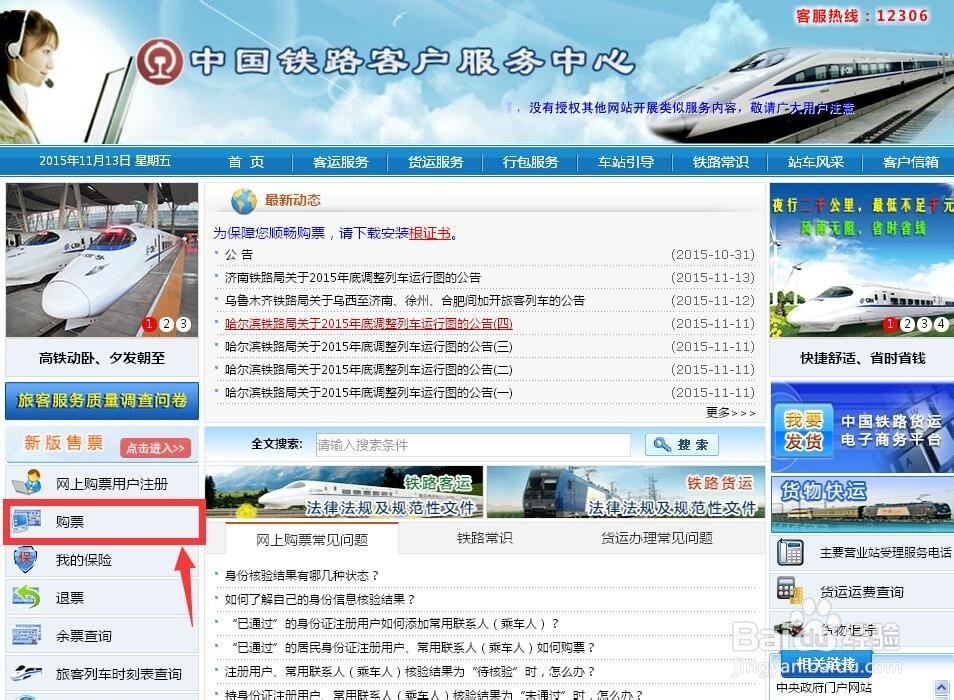Open 哈尔滨铁路局 announcement (四)
Viewport: 954px width, 700px height.
(369, 324)
